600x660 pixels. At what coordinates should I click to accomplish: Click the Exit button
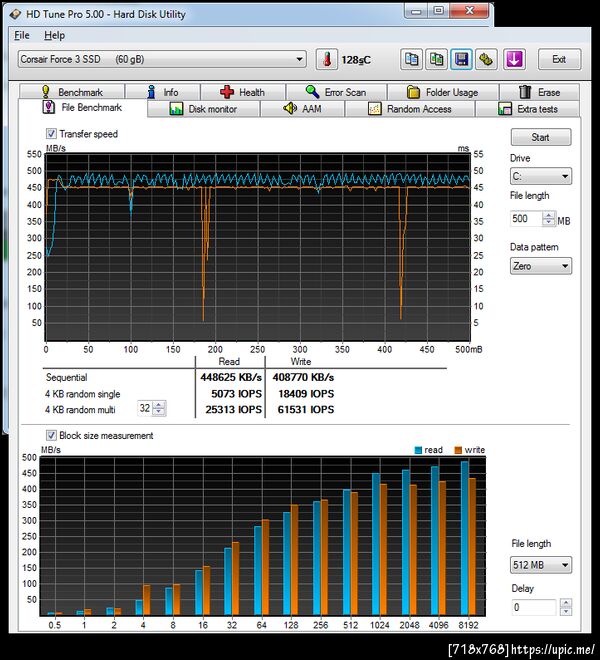click(559, 59)
